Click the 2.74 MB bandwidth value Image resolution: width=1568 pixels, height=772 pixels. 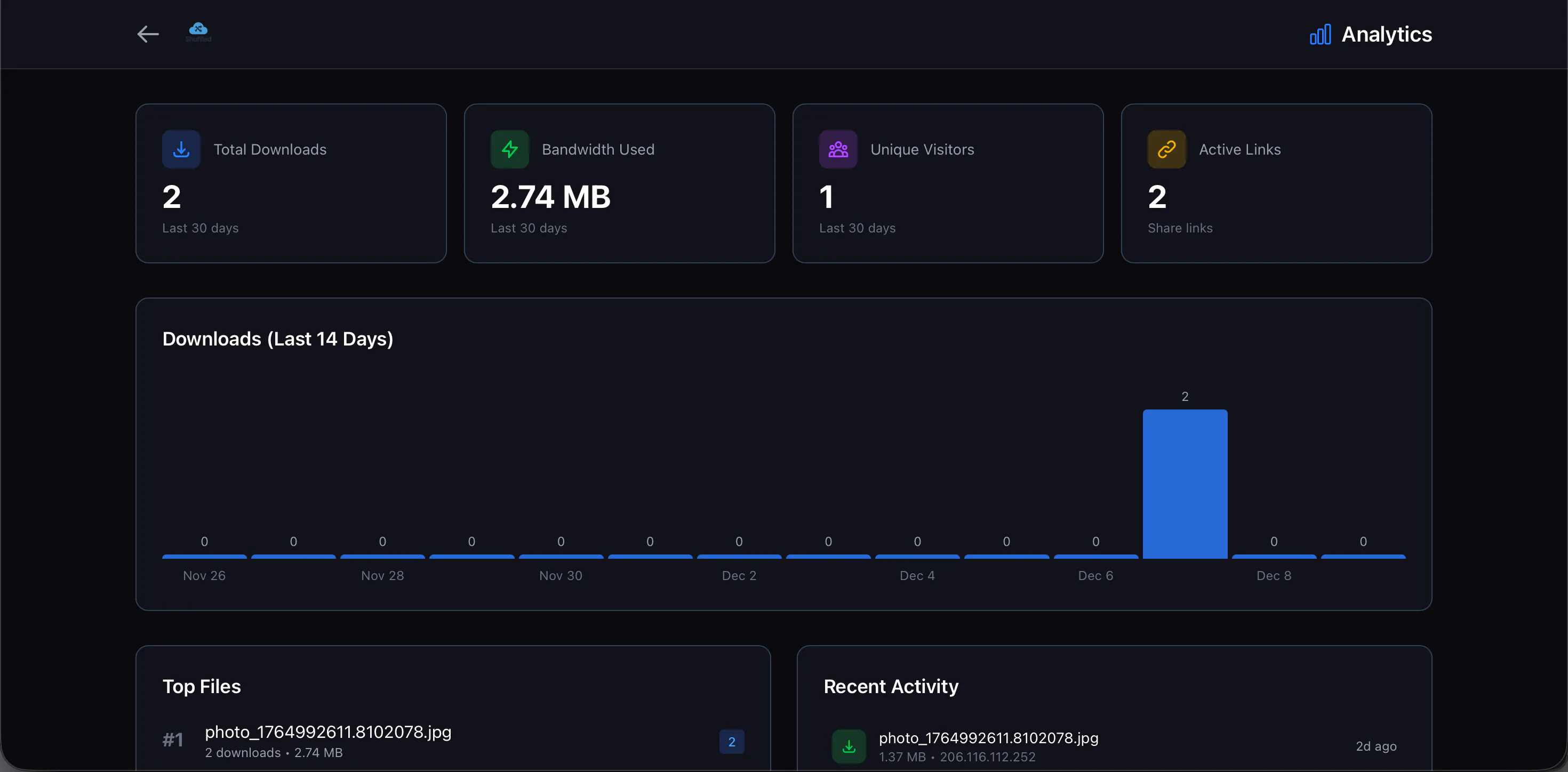550,197
